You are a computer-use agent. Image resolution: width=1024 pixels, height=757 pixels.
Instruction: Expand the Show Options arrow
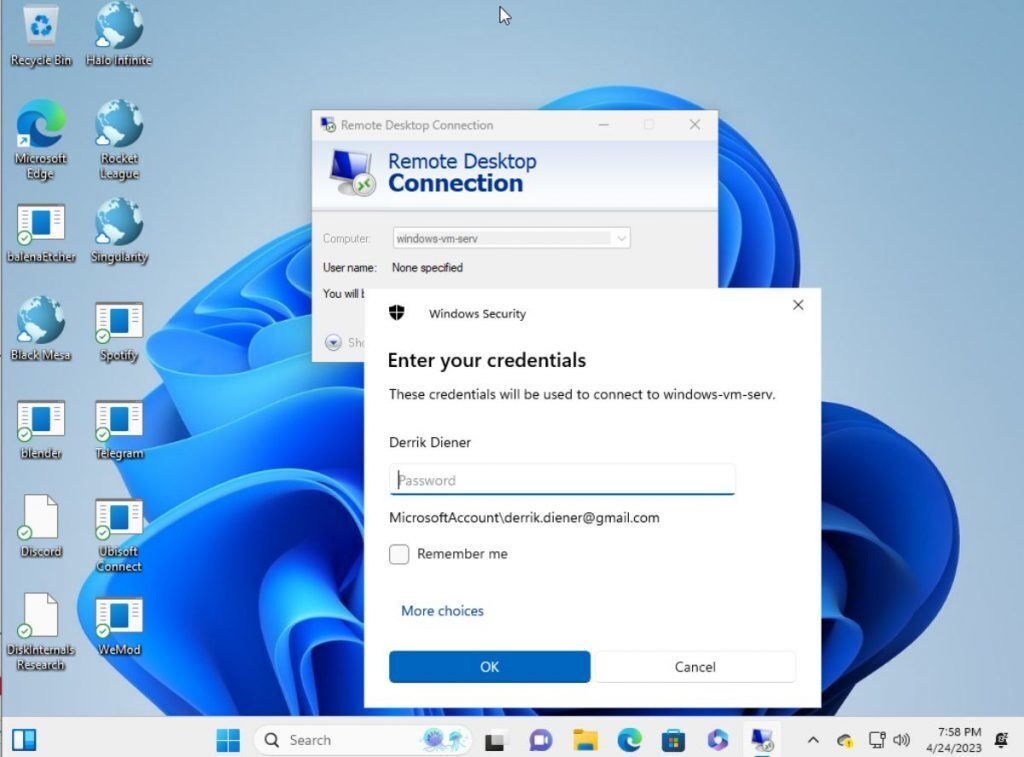[333, 342]
